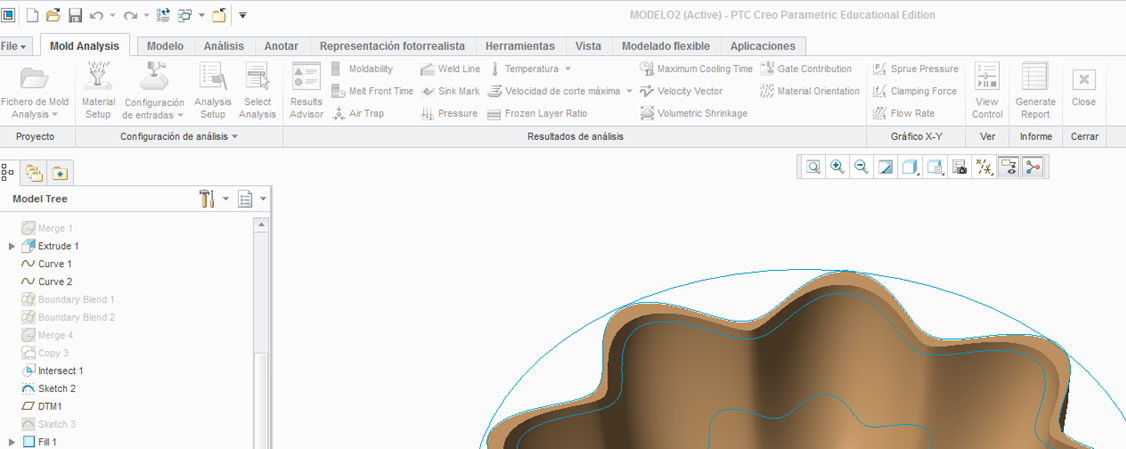Open the Results Advisor
1126x449 pixels.
(x=306, y=91)
